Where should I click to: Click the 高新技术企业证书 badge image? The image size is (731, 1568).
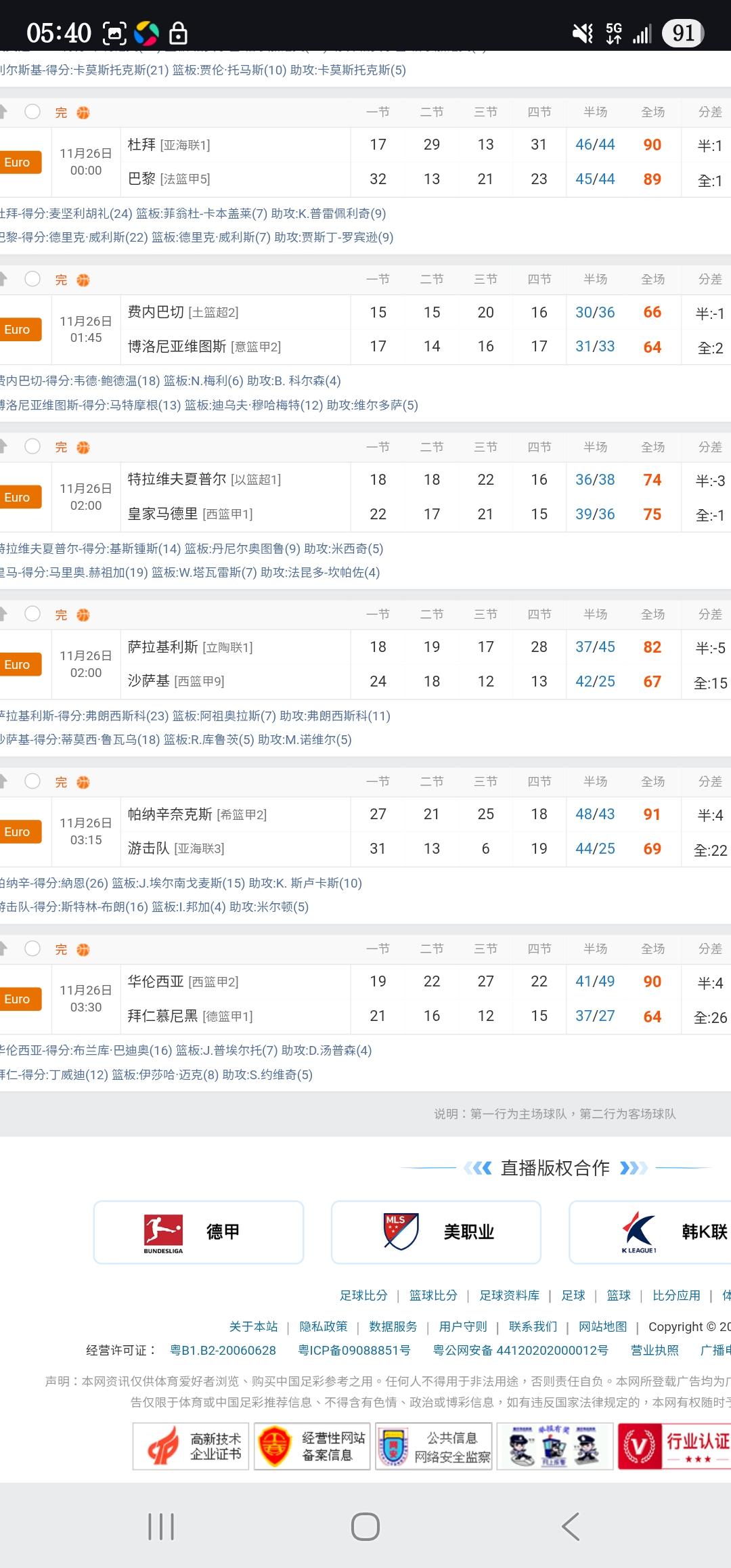(191, 1446)
